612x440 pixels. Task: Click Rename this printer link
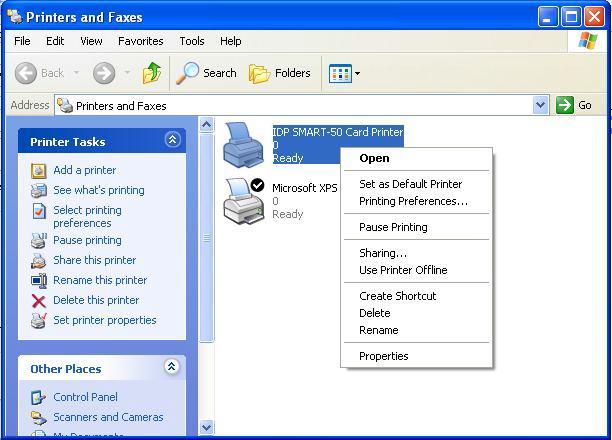click(100, 280)
